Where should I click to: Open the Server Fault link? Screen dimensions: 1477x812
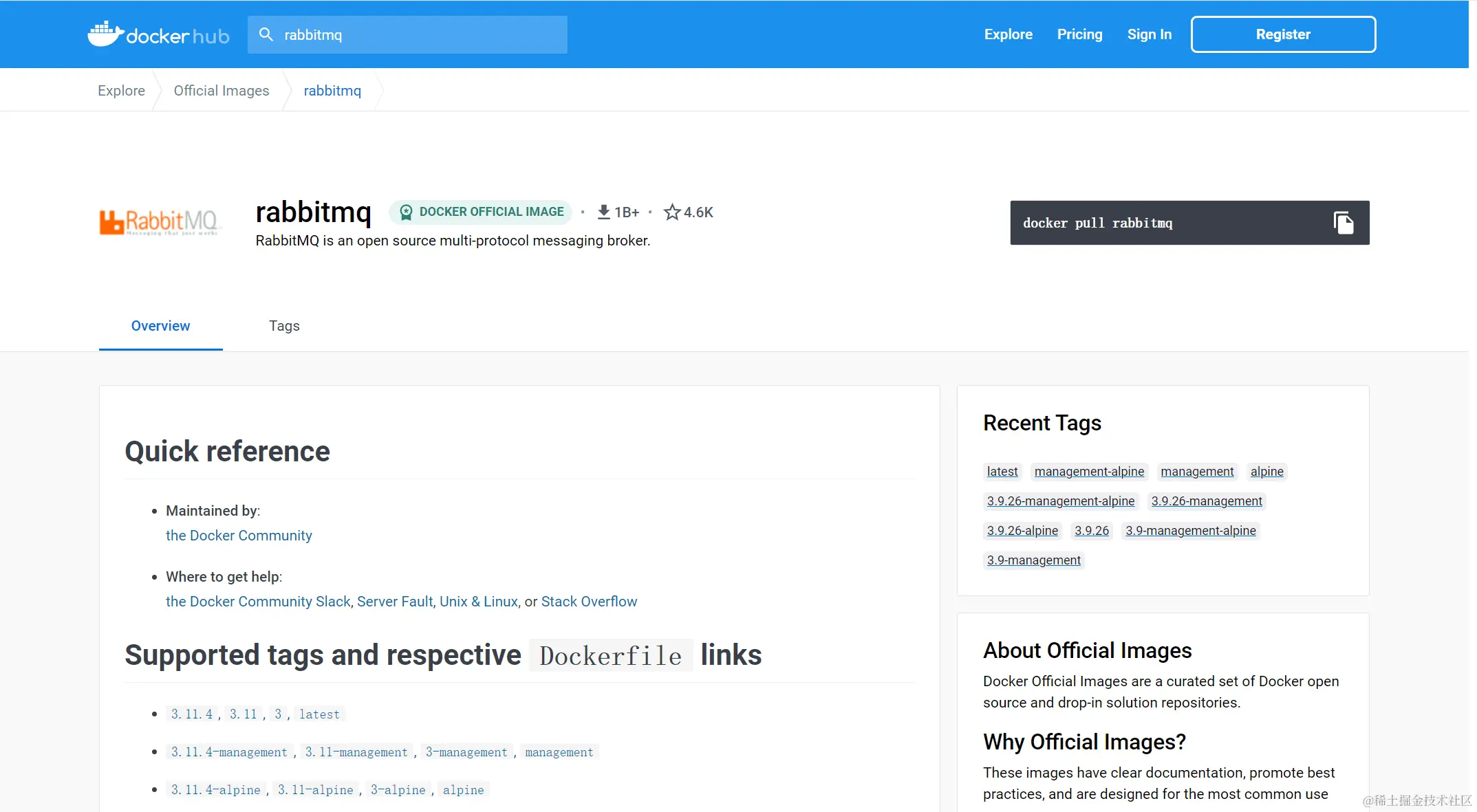(395, 602)
